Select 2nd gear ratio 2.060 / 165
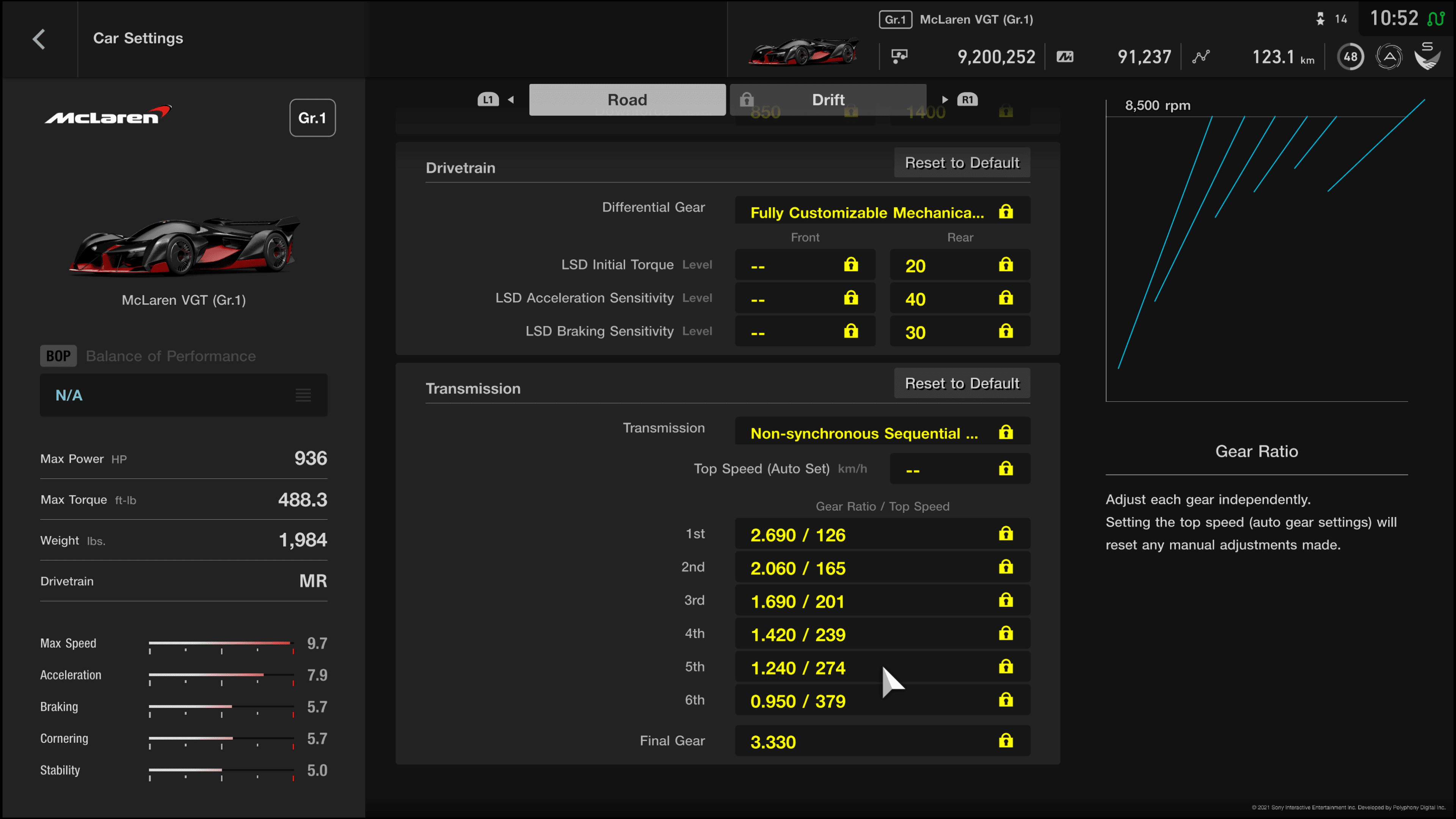 [882, 567]
